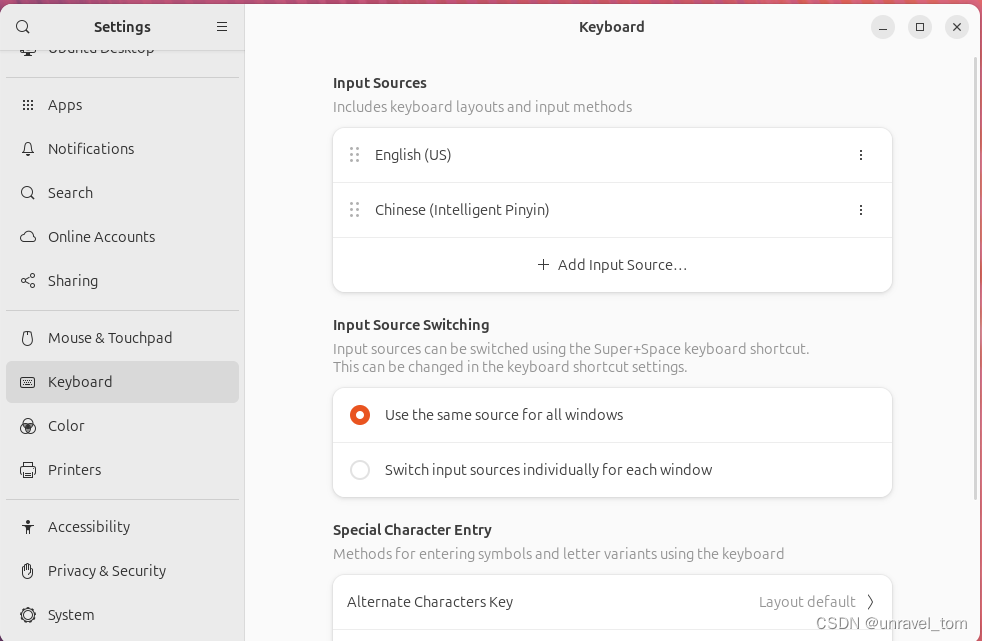
Task: Select 'Use the same source for all windows'
Action: [x=360, y=415]
